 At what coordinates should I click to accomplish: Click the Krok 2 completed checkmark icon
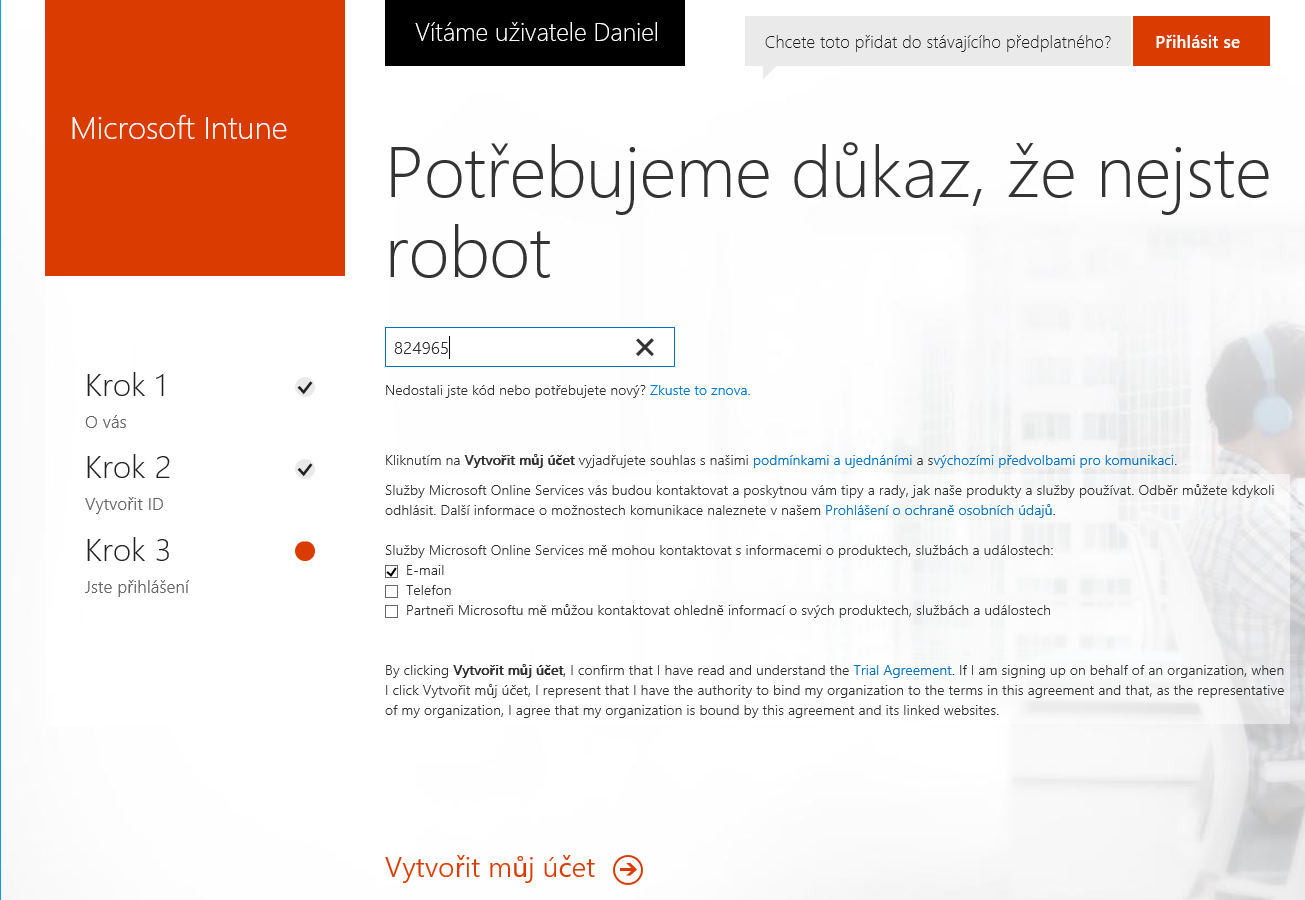pyautogui.click(x=305, y=469)
